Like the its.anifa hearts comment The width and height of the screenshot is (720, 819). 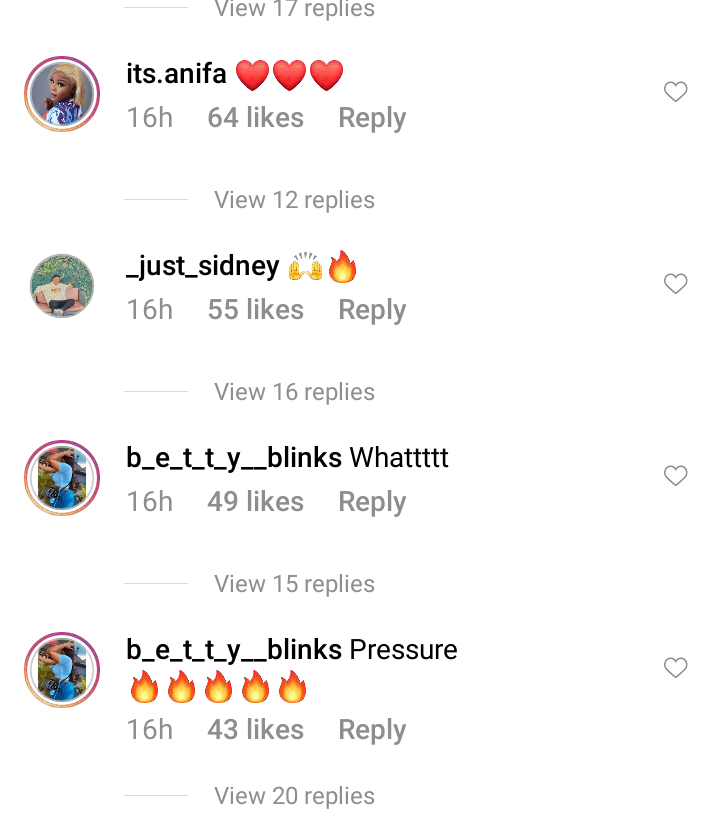pyautogui.click(x=675, y=92)
